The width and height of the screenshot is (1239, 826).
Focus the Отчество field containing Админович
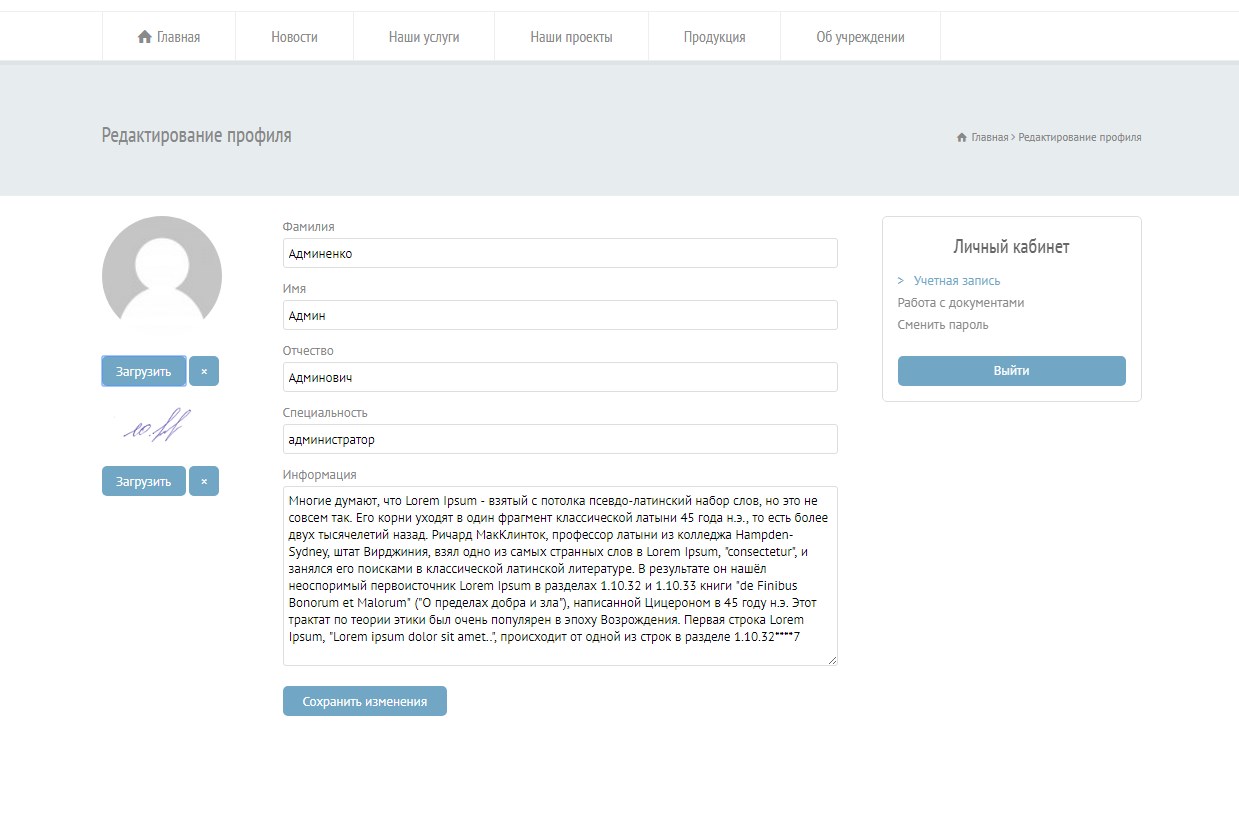[x=560, y=377]
